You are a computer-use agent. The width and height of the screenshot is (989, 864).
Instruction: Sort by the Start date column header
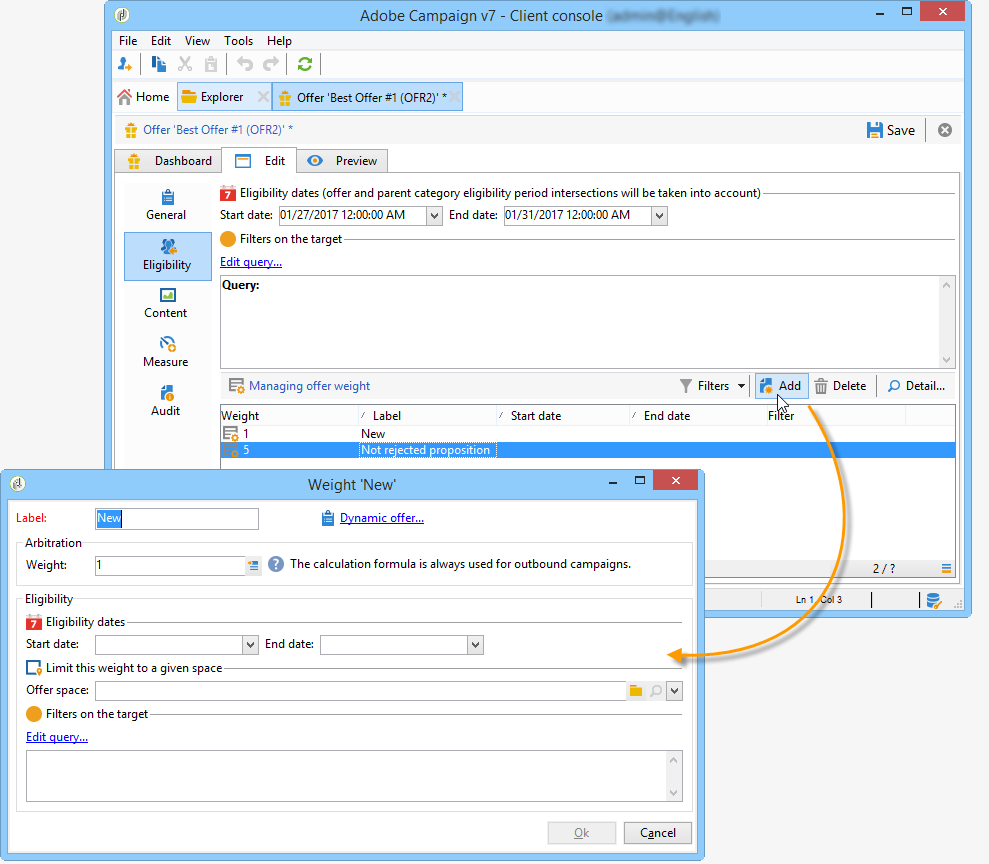coord(563,416)
